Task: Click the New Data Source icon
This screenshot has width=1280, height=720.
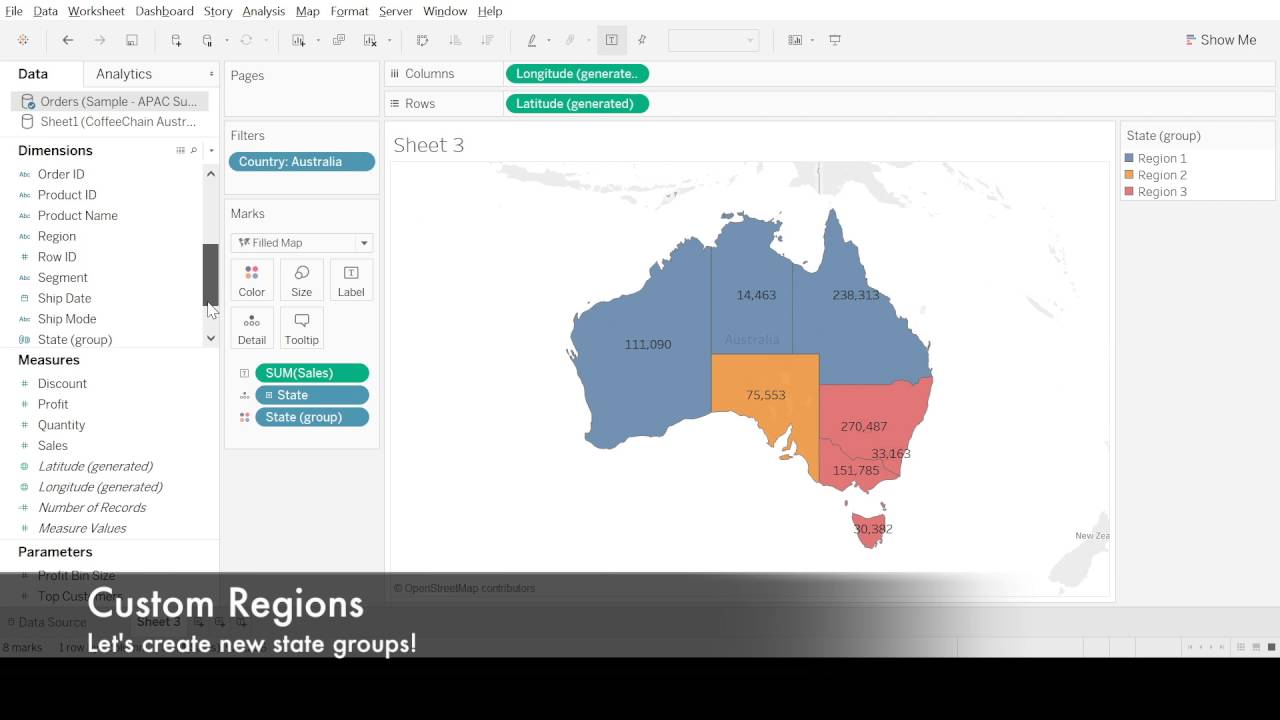Action: coord(176,40)
